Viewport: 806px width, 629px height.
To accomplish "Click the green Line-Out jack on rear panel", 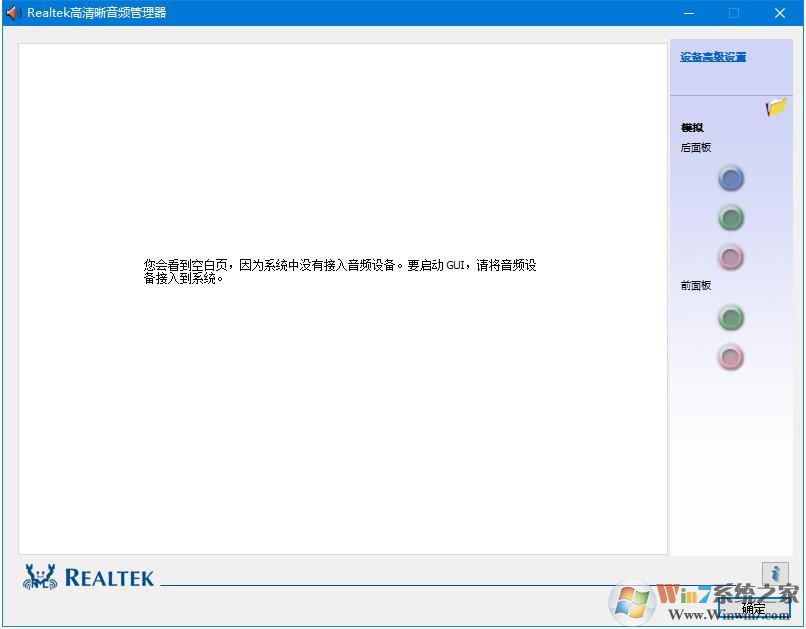I will (731, 218).
